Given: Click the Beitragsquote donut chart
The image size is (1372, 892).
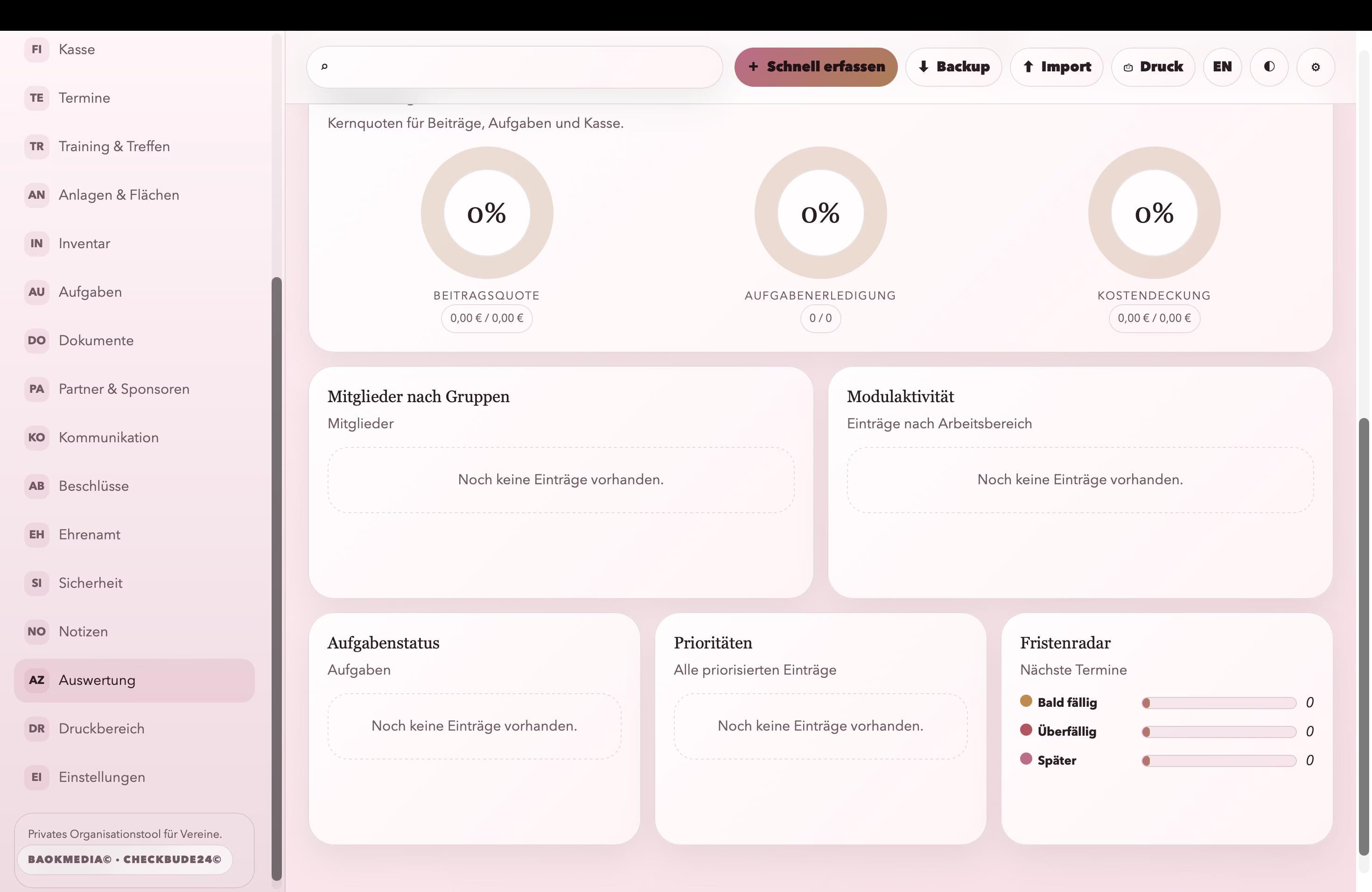Looking at the screenshot, I should pos(487,213).
